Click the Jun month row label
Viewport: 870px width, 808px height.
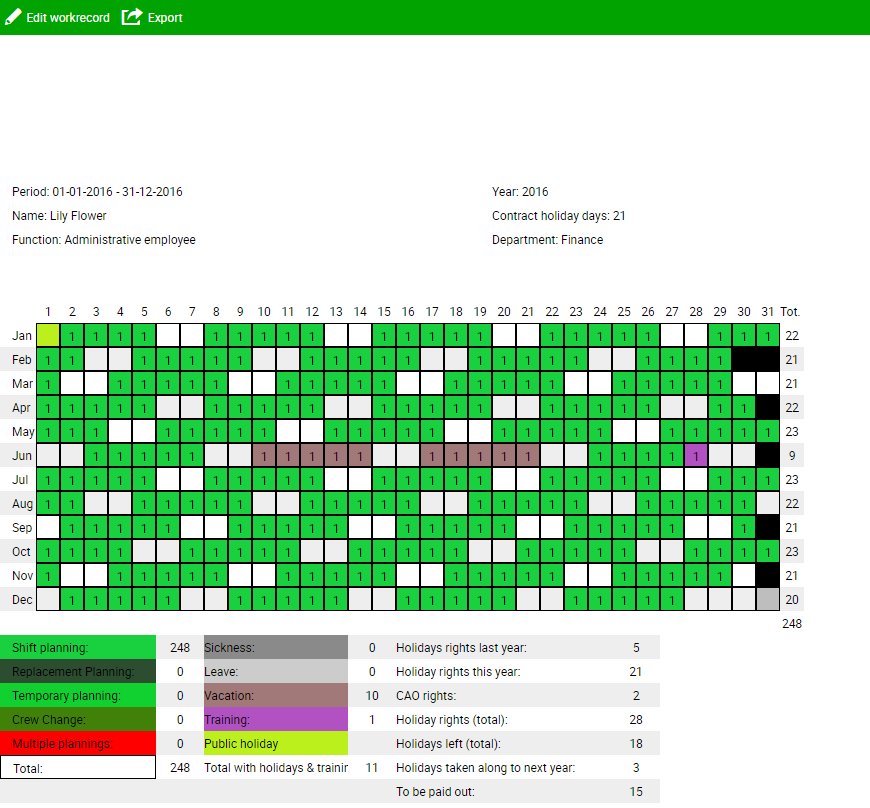click(21, 456)
